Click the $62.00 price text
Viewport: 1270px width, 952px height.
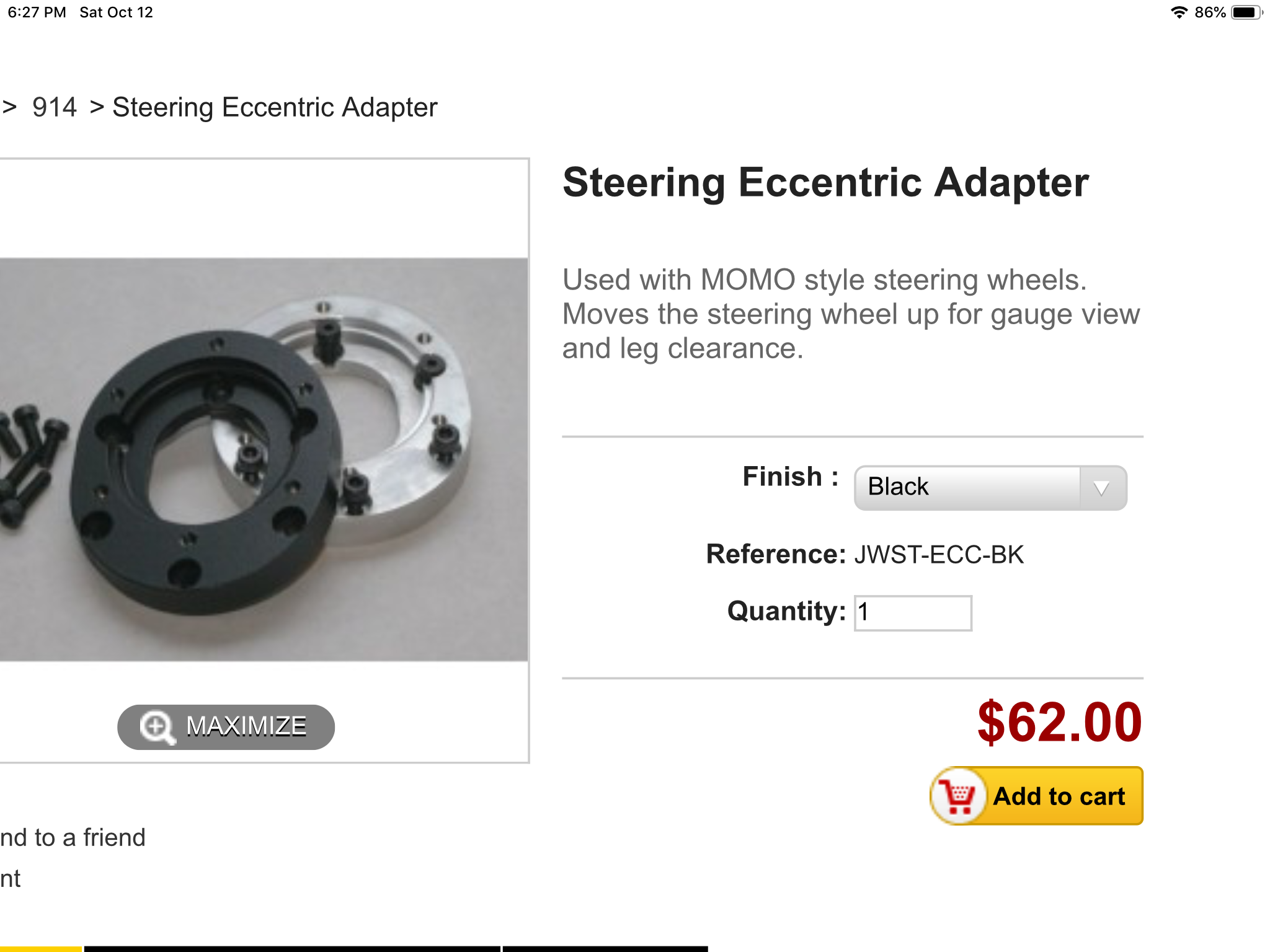tap(1059, 722)
